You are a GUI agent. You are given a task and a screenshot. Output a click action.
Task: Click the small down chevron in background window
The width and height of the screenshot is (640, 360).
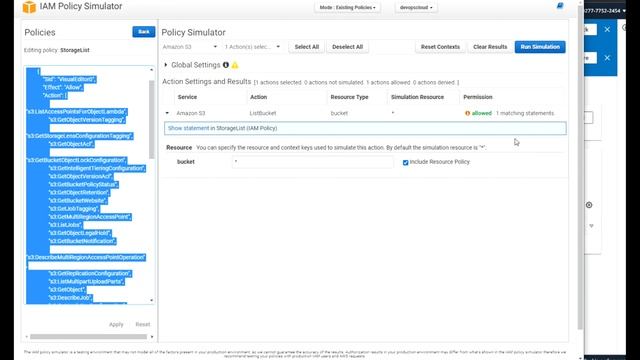click(591, 226)
